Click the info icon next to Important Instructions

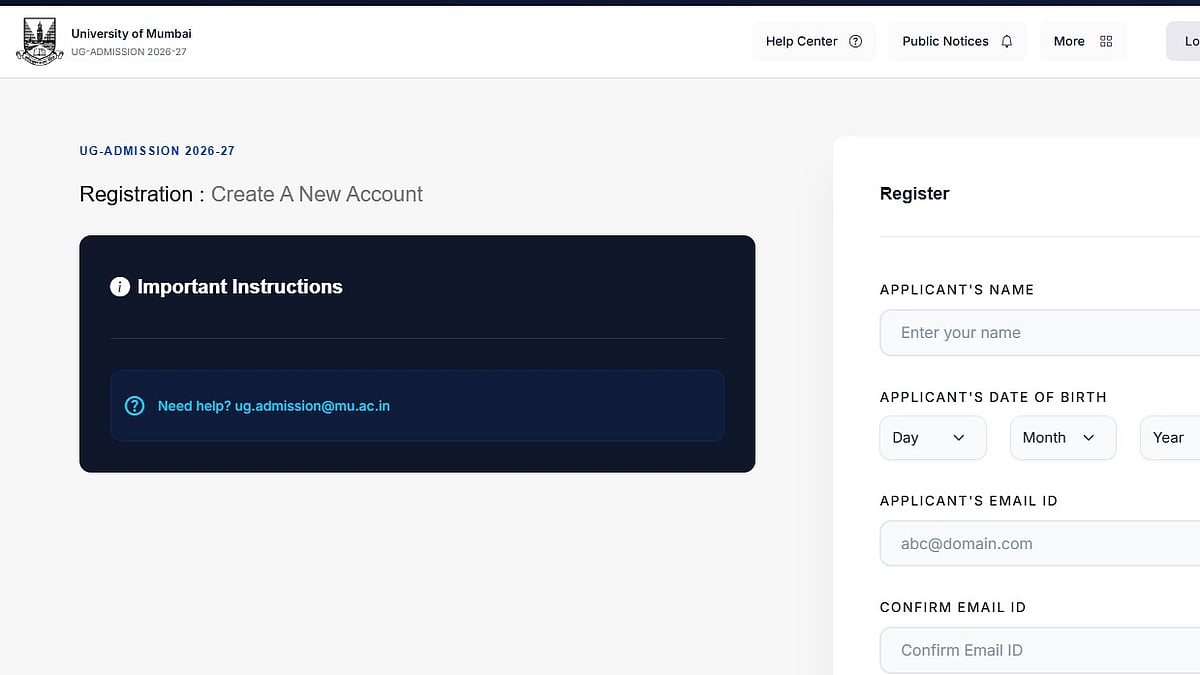click(x=120, y=287)
